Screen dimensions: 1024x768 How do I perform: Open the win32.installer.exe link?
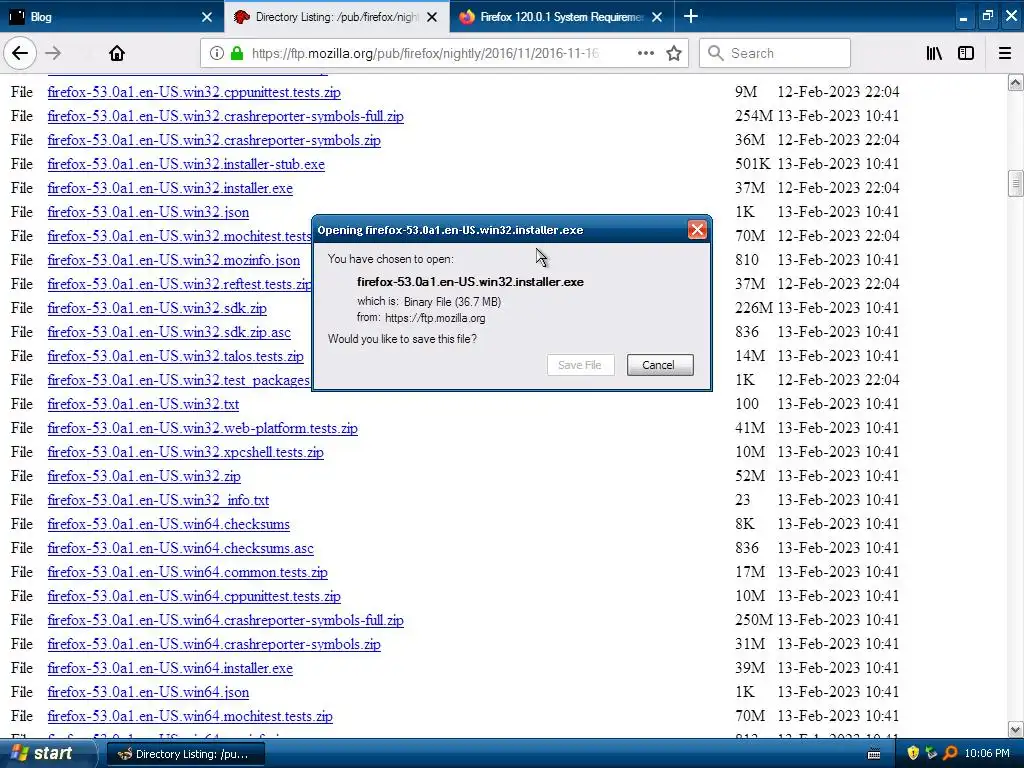point(170,188)
